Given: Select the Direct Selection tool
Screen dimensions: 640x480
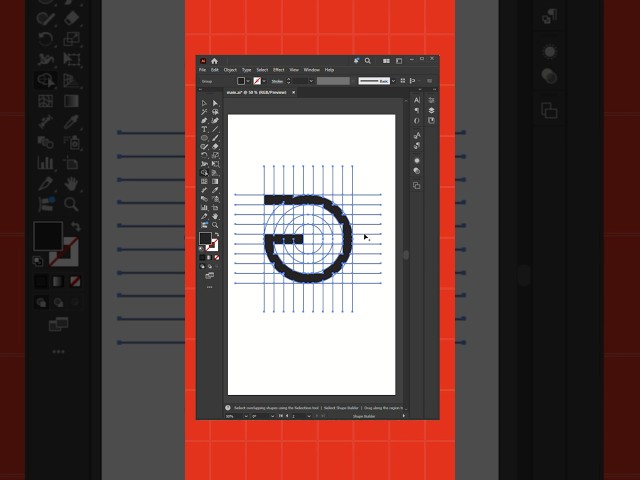Looking at the screenshot, I should 215,103.
